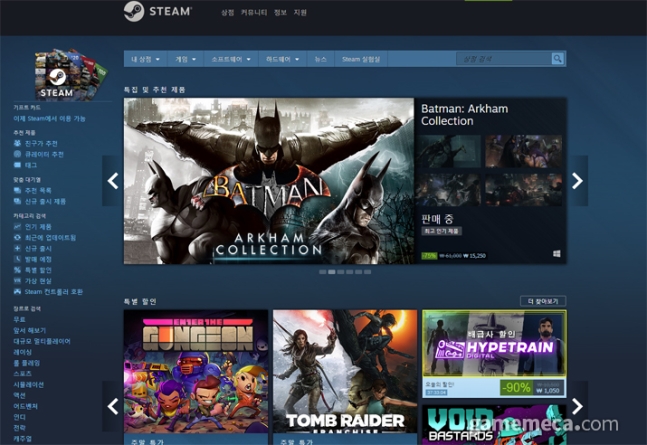
Task: Select the 전략 genre link
Action: (19, 428)
